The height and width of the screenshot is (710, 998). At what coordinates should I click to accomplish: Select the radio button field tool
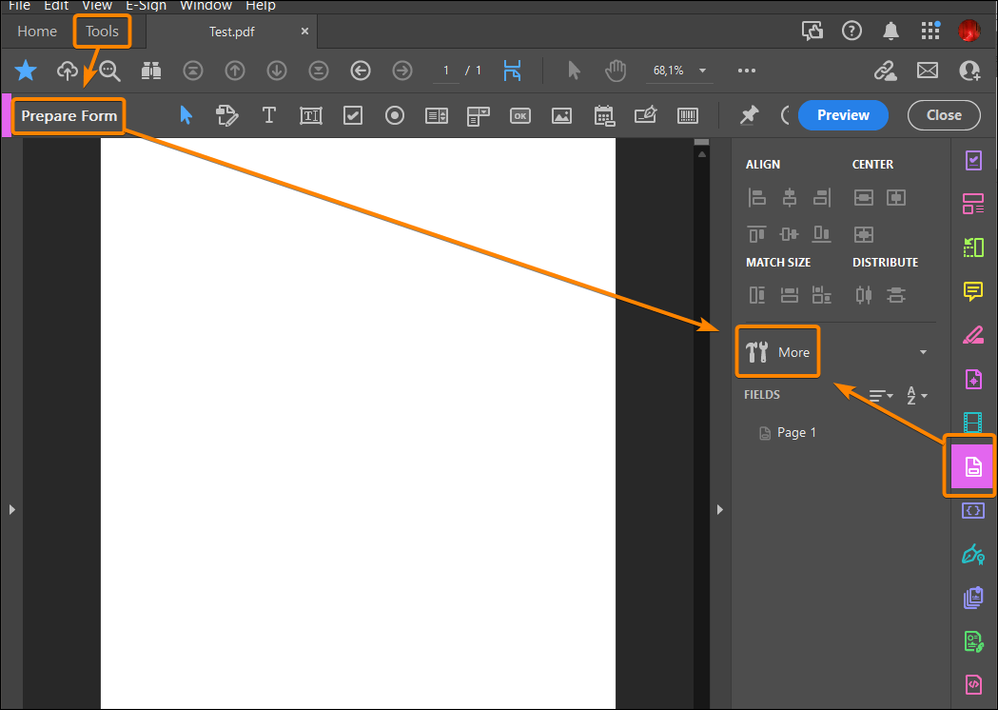[395, 116]
